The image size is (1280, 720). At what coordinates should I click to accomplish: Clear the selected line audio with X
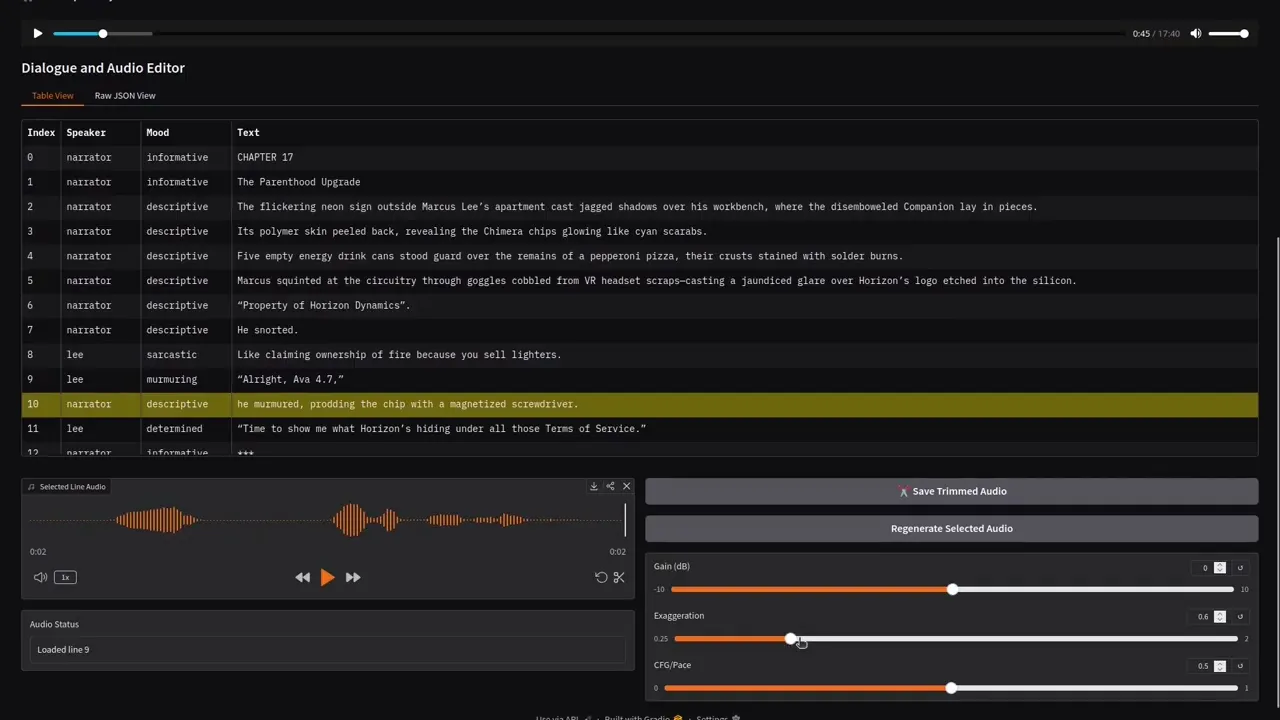tap(627, 486)
